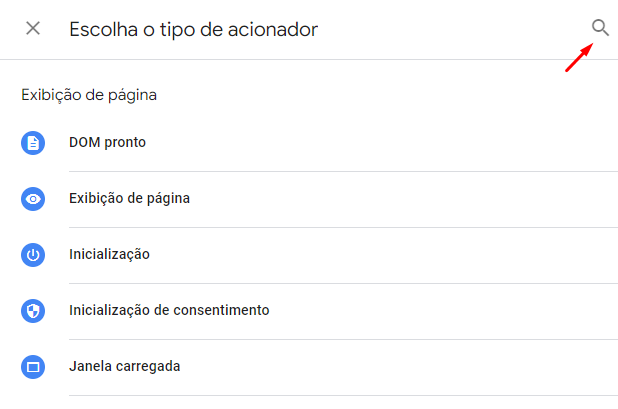This screenshot has width=618, height=409.
Task: Click the red arrow pointing to search
Action: point(579,58)
